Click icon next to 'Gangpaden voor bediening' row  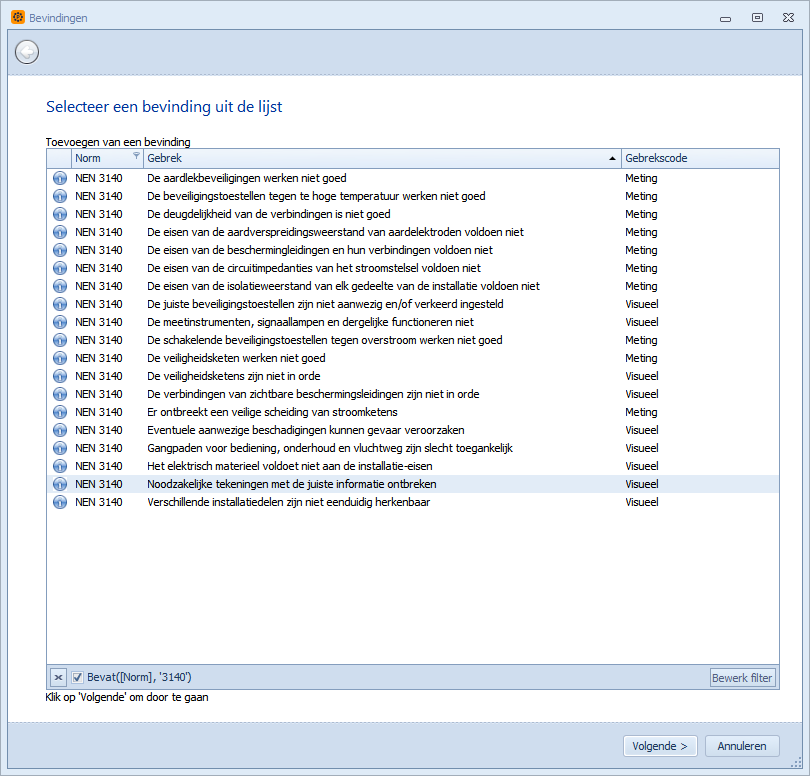(59, 448)
